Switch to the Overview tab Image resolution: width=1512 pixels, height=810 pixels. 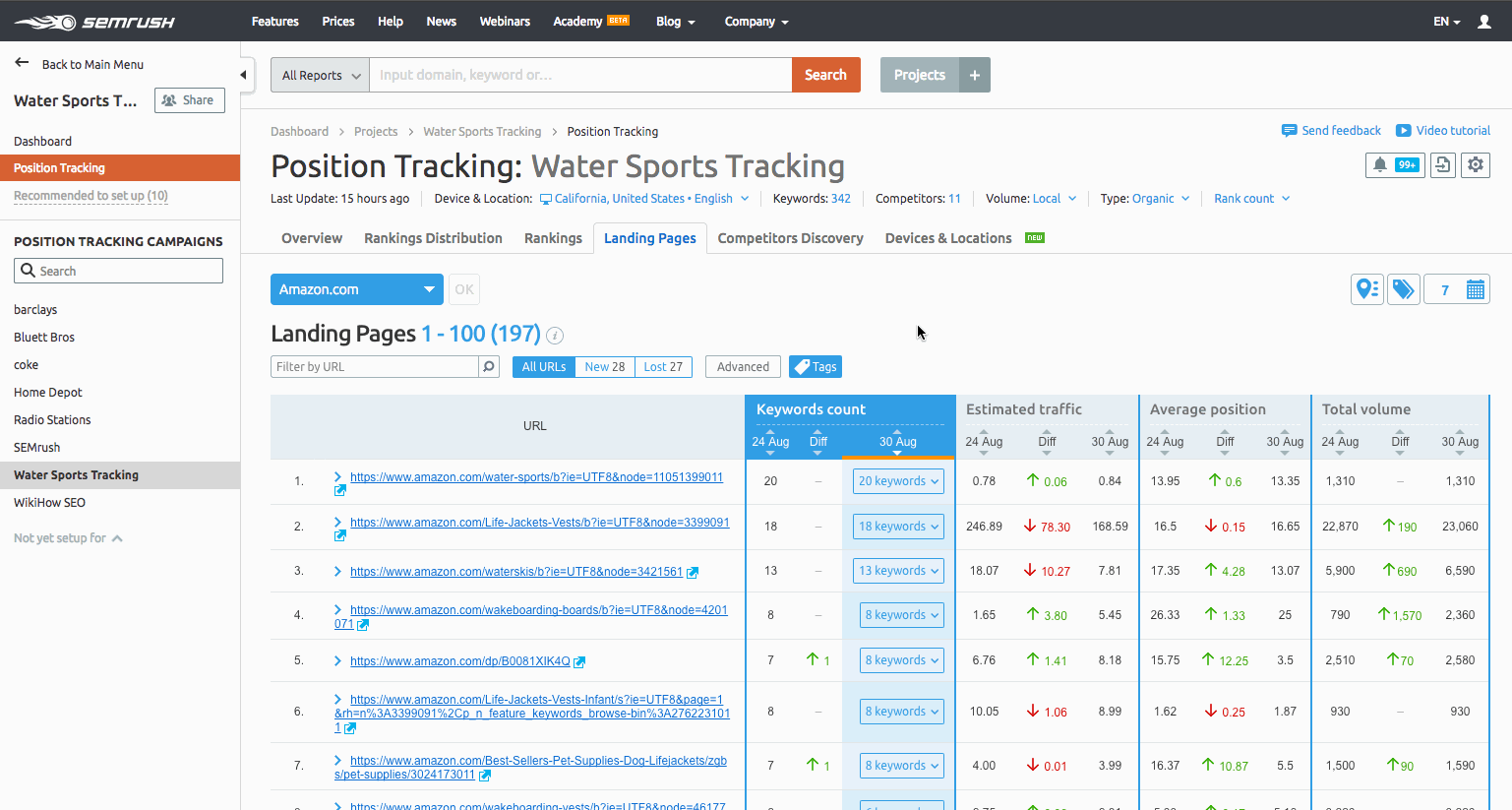click(312, 238)
